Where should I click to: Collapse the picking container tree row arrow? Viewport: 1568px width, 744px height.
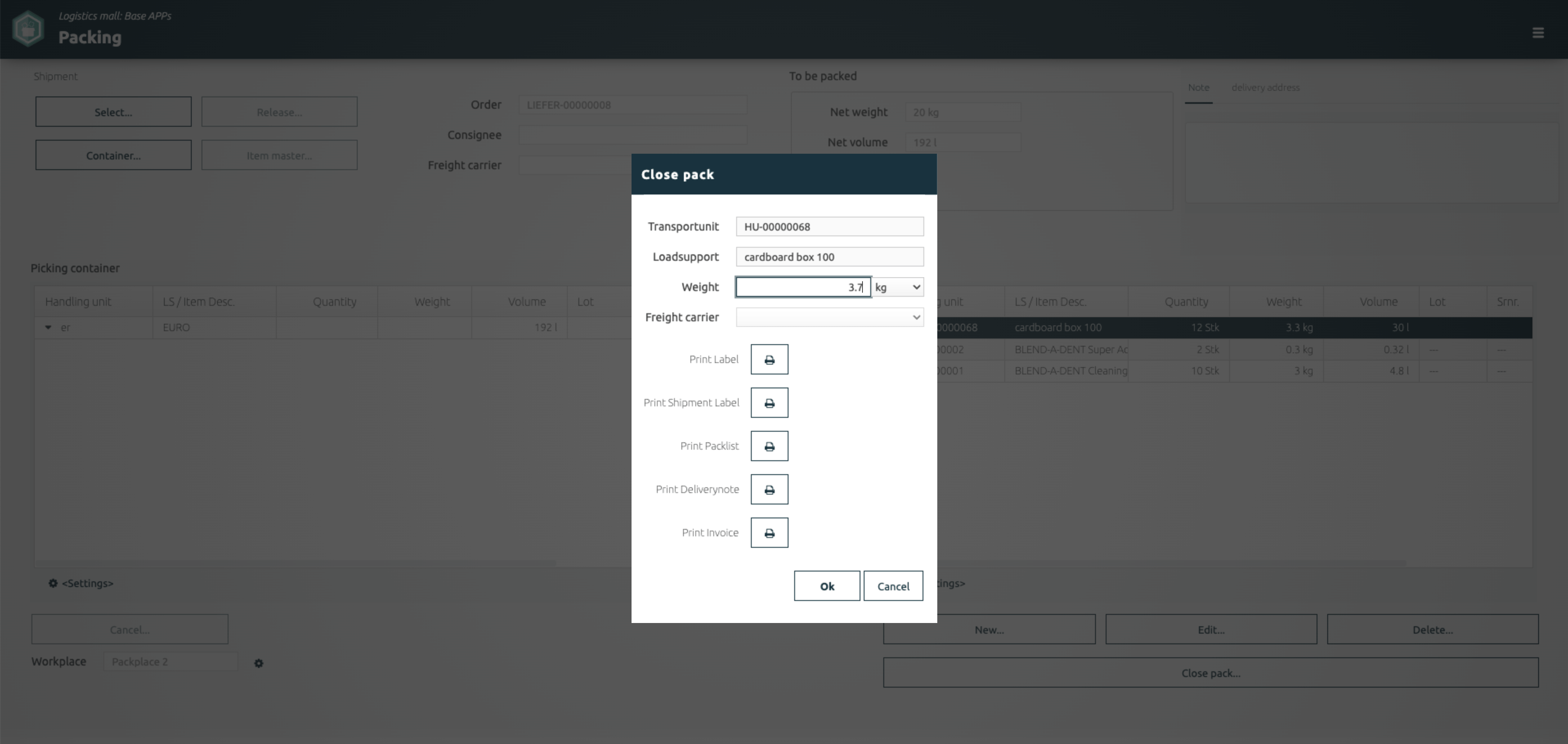[x=48, y=327]
